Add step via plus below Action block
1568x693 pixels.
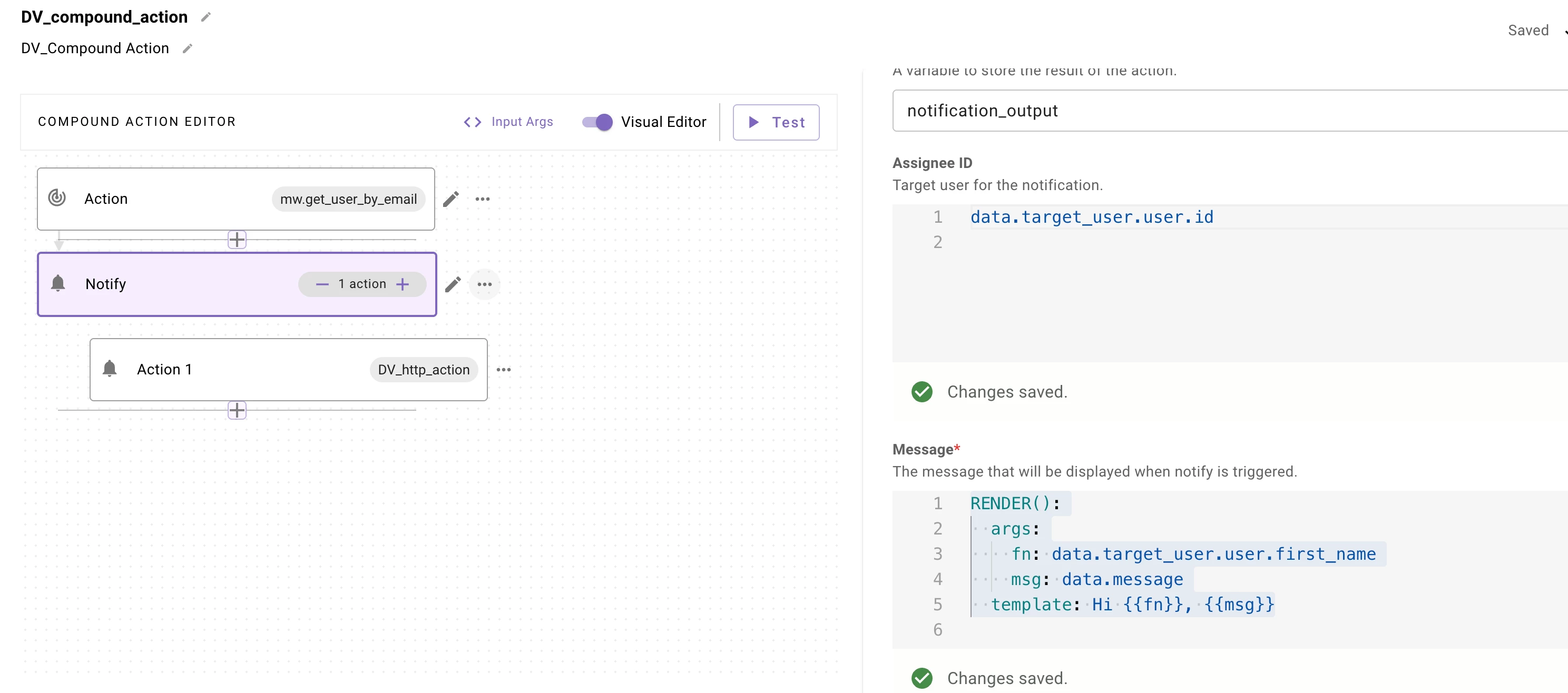pos(237,240)
